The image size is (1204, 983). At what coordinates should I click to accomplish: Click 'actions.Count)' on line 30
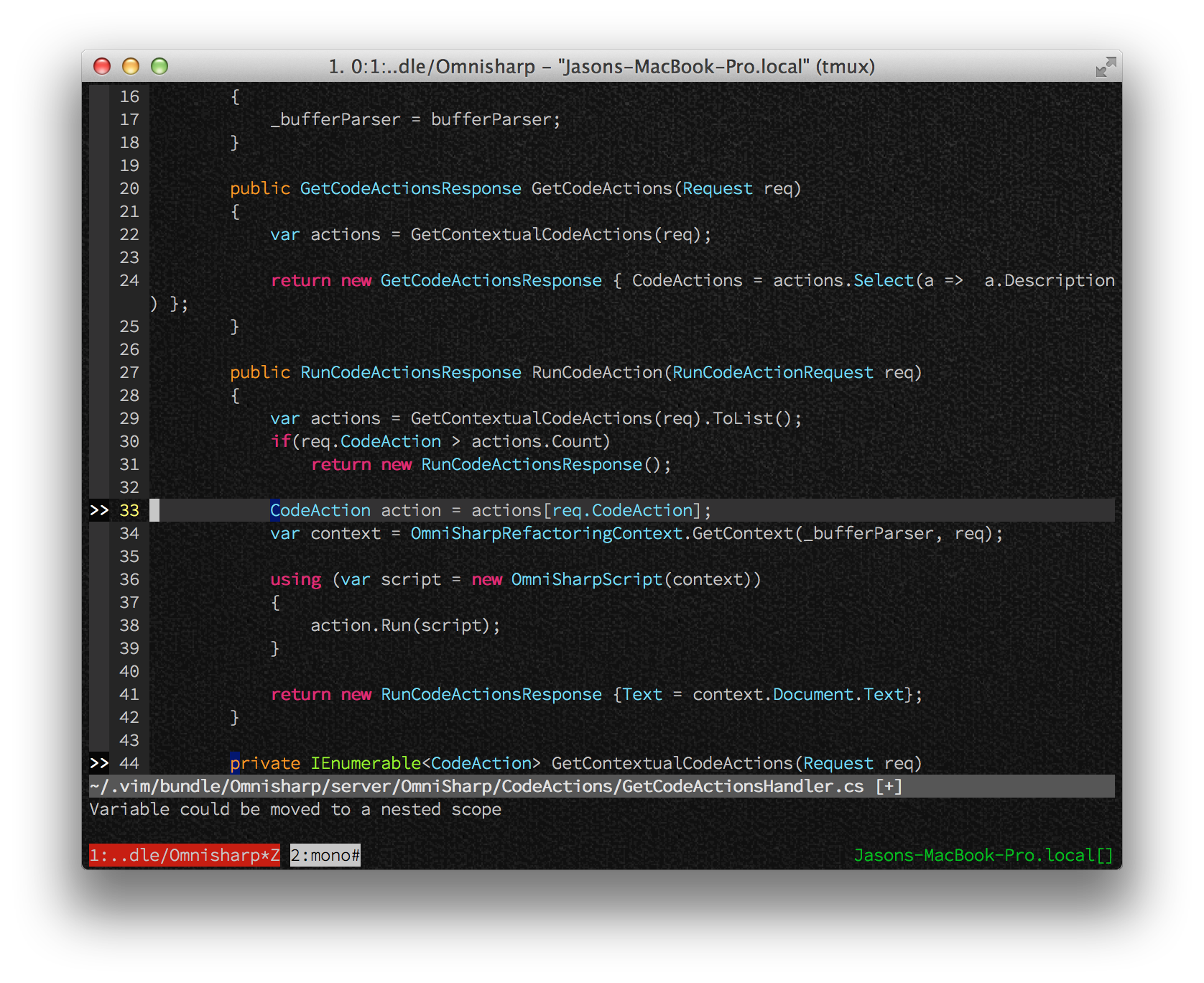click(541, 441)
